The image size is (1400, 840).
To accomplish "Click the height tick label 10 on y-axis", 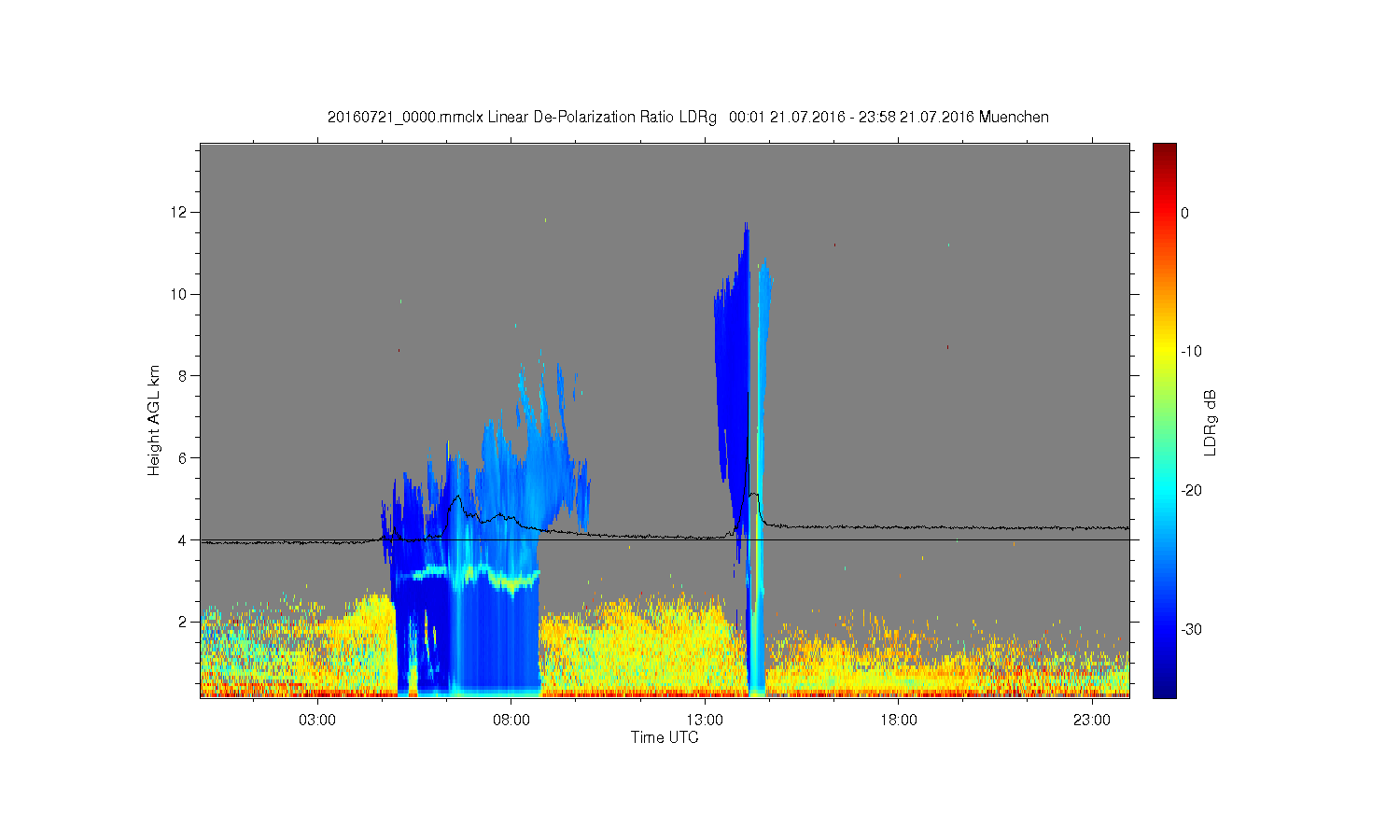I will click(179, 294).
